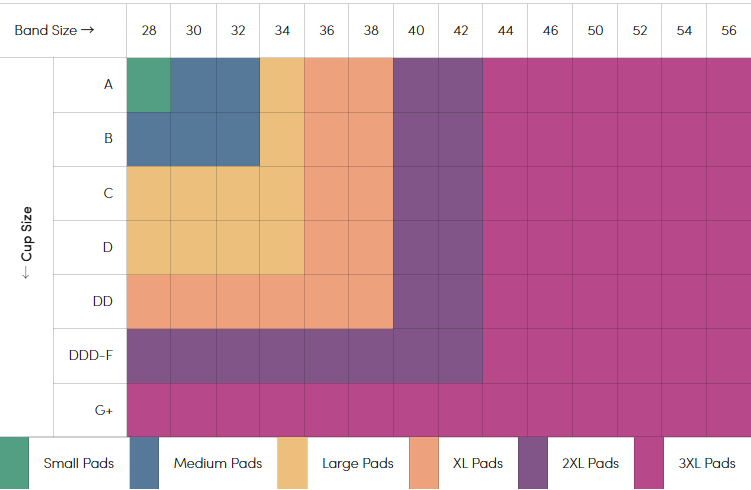
Task: Click the magenta 3XL Pads legend swatch
Action: pyautogui.click(x=648, y=463)
